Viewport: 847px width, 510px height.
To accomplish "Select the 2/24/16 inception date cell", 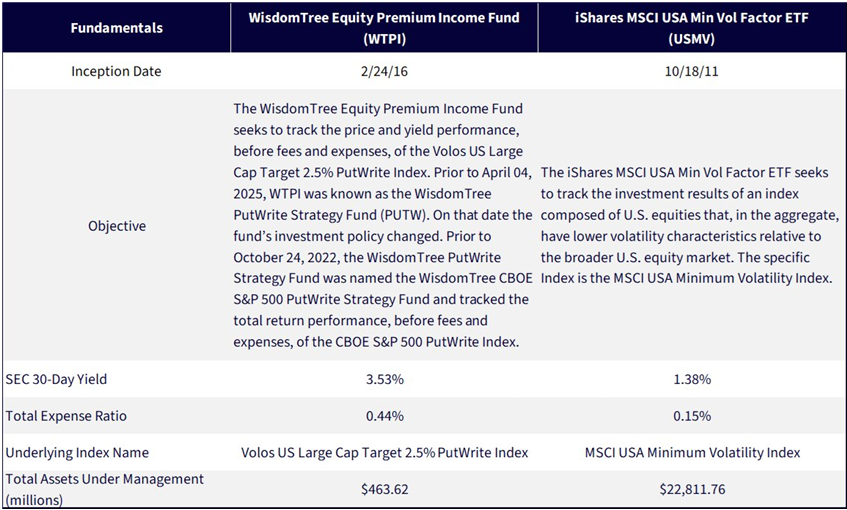I will click(384, 71).
